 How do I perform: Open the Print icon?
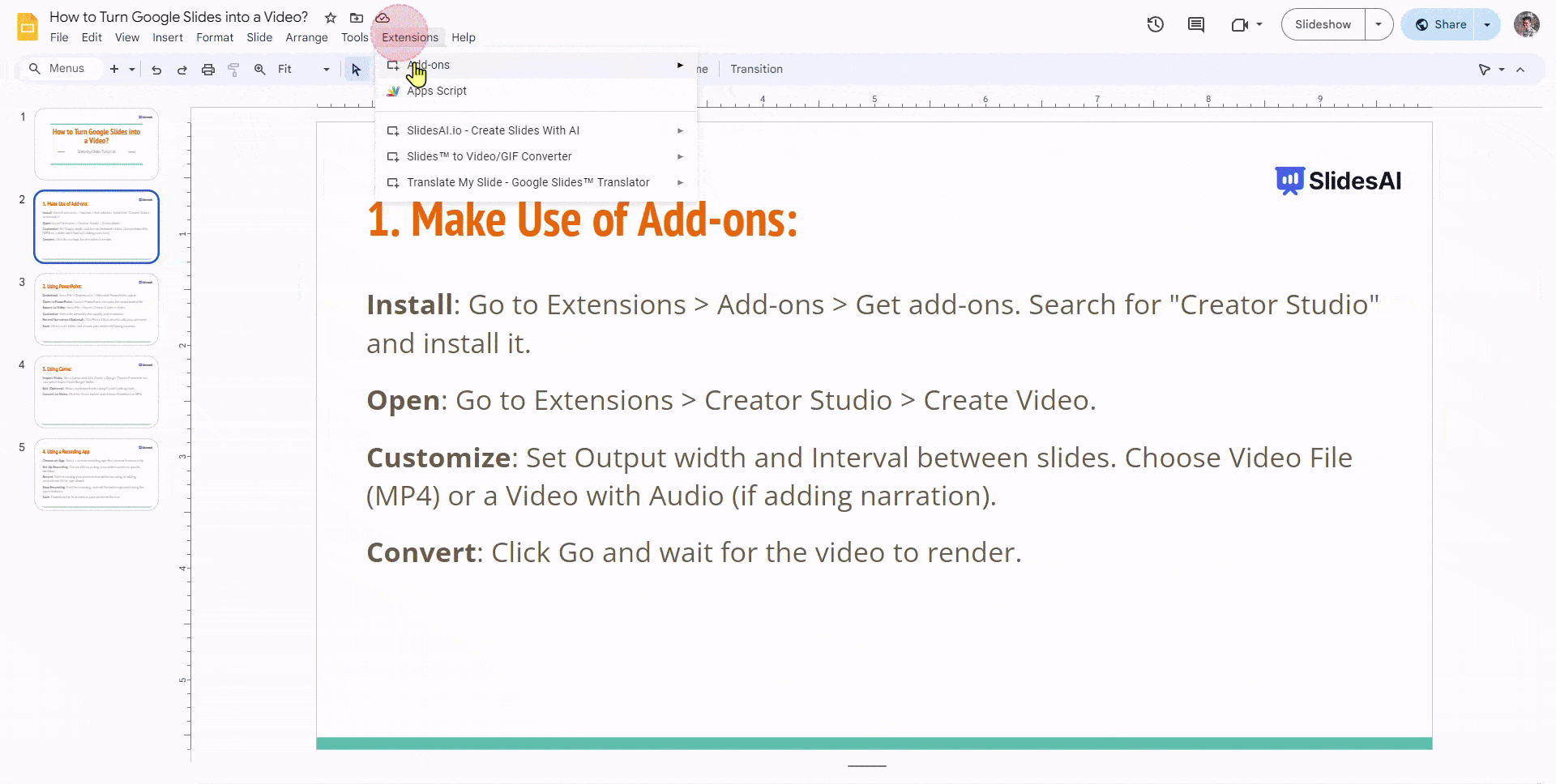click(208, 69)
